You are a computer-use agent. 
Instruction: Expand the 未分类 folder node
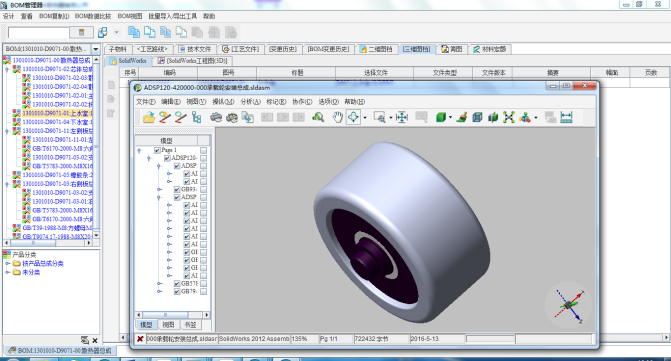click(x=8, y=272)
